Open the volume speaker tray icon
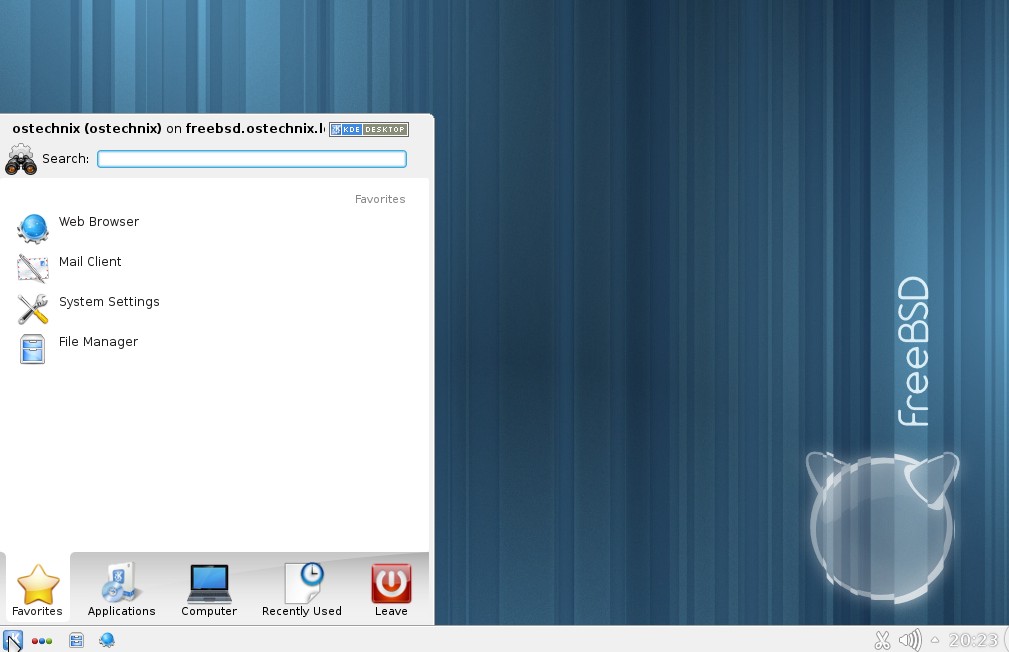Screen dimensions: 1009x652 910,640
